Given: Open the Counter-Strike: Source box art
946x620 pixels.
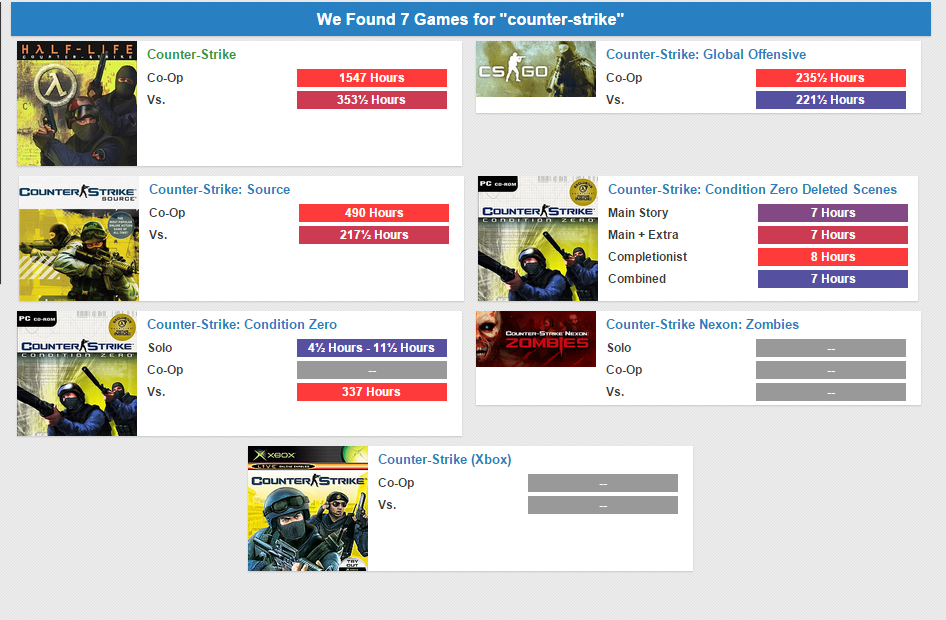Looking at the screenshot, I should coord(79,238).
